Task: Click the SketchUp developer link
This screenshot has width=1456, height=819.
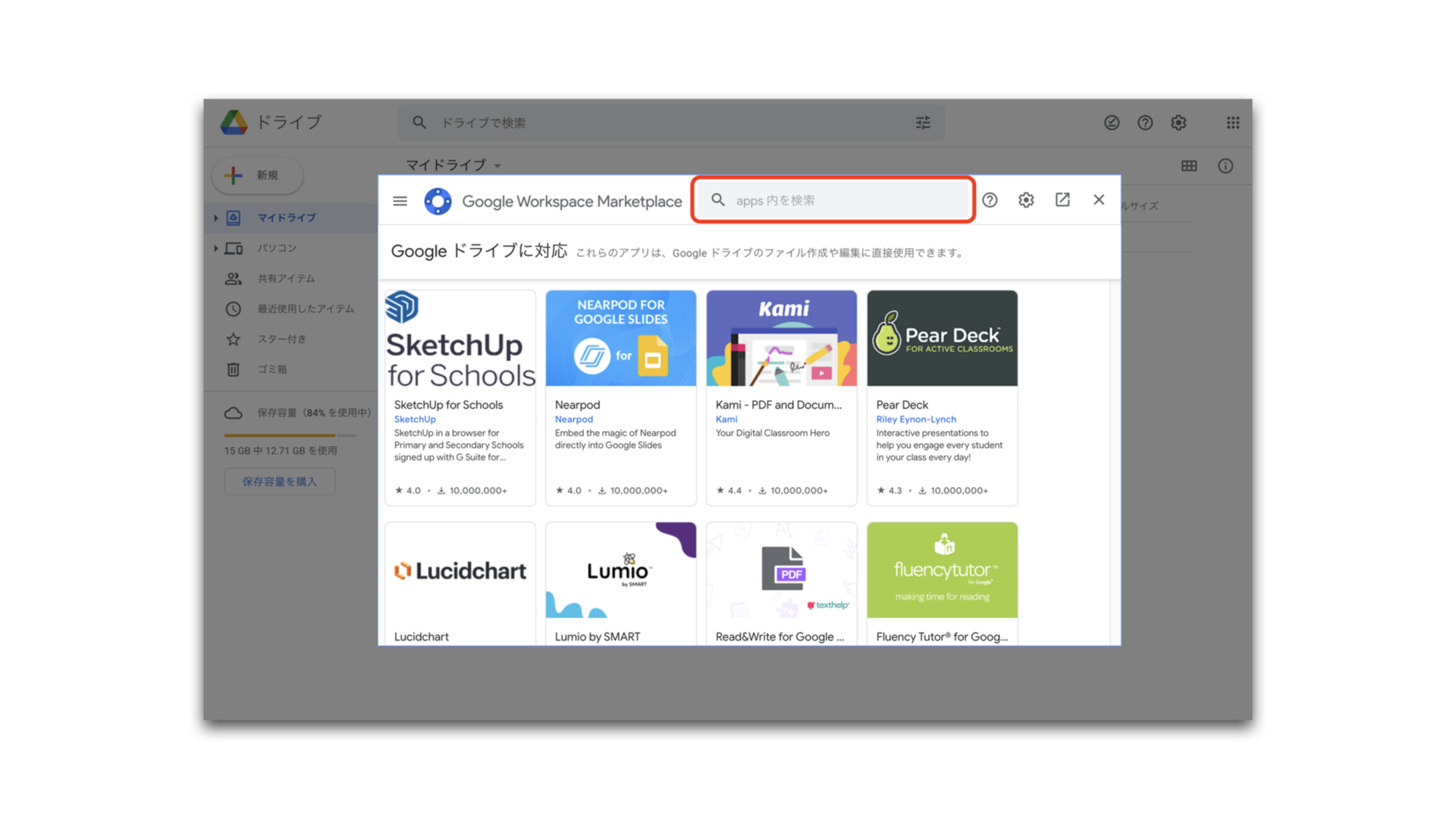Action: [415, 419]
